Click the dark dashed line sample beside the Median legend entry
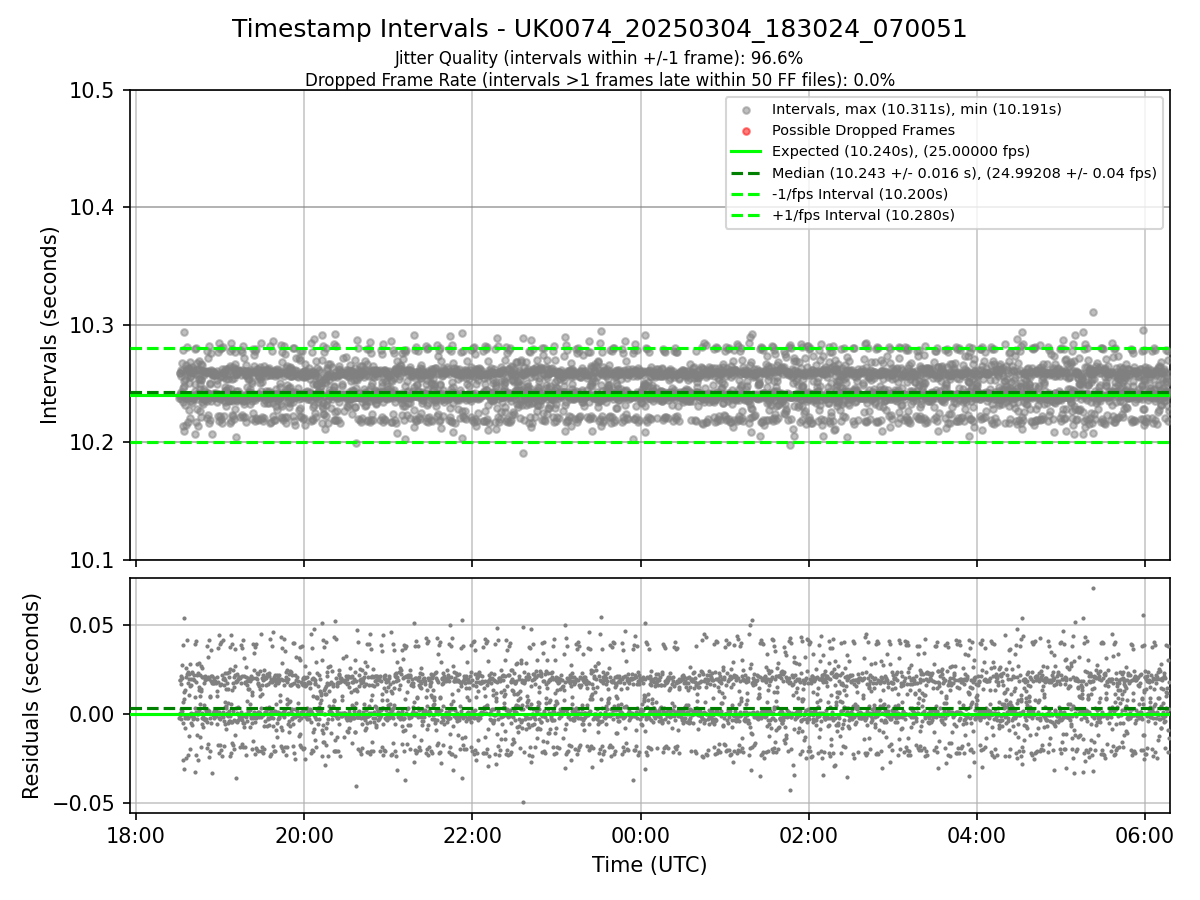This screenshot has height=900, width=1200. 746,173
